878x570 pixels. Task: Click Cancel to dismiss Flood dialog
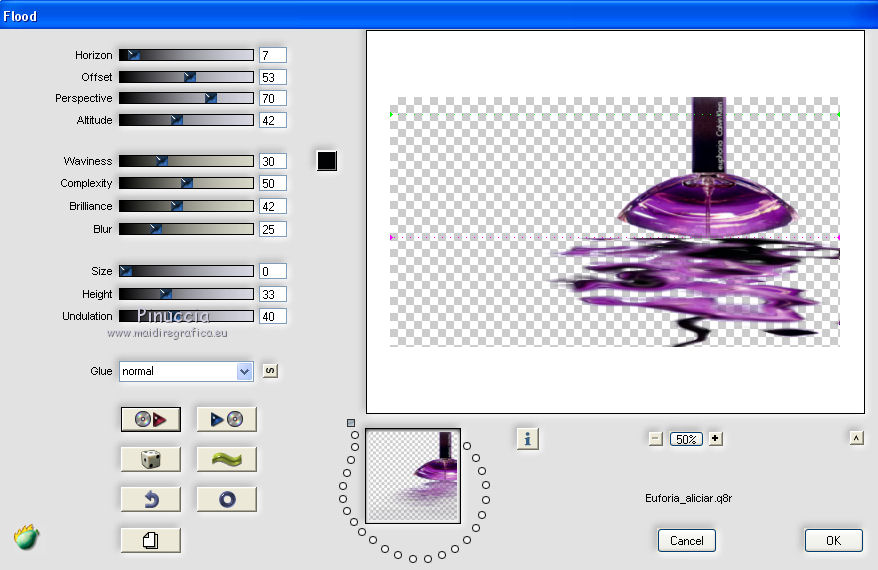coord(686,541)
